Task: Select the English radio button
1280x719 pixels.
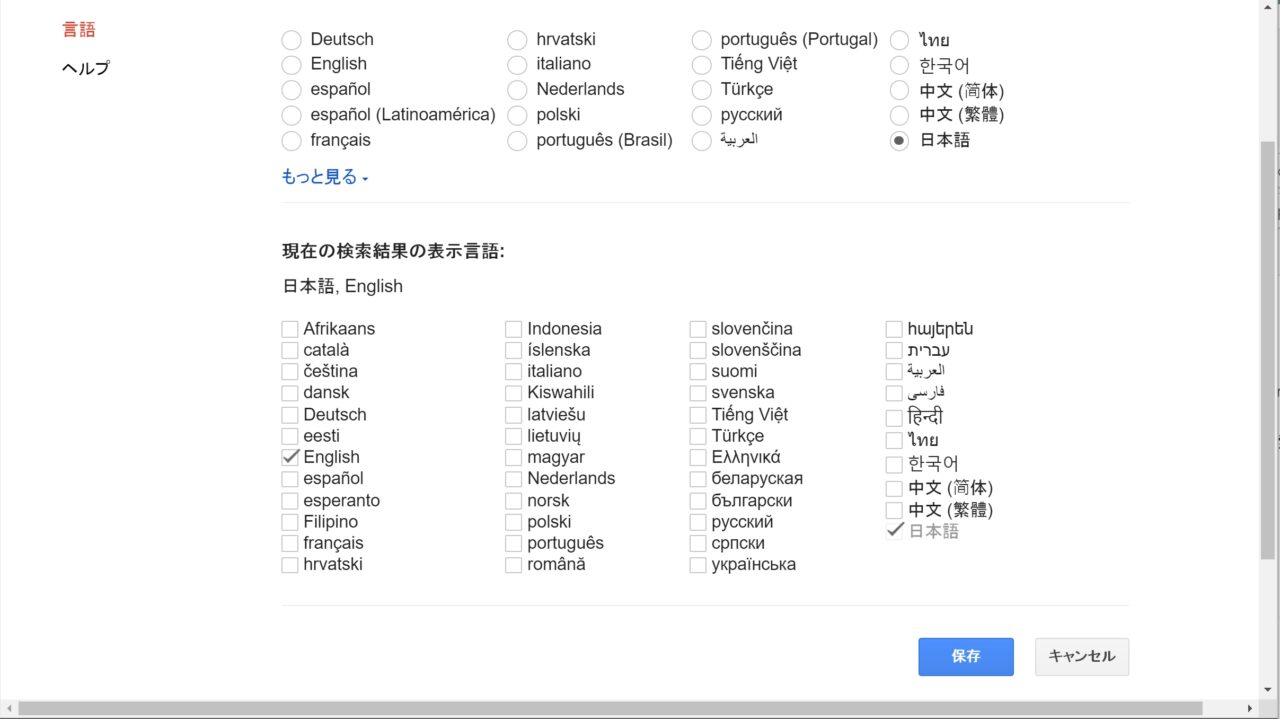Action: 291,65
